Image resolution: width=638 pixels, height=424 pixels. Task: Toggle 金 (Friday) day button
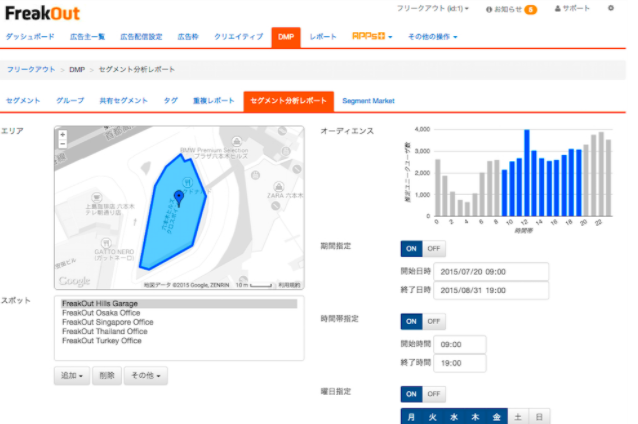[497, 417]
